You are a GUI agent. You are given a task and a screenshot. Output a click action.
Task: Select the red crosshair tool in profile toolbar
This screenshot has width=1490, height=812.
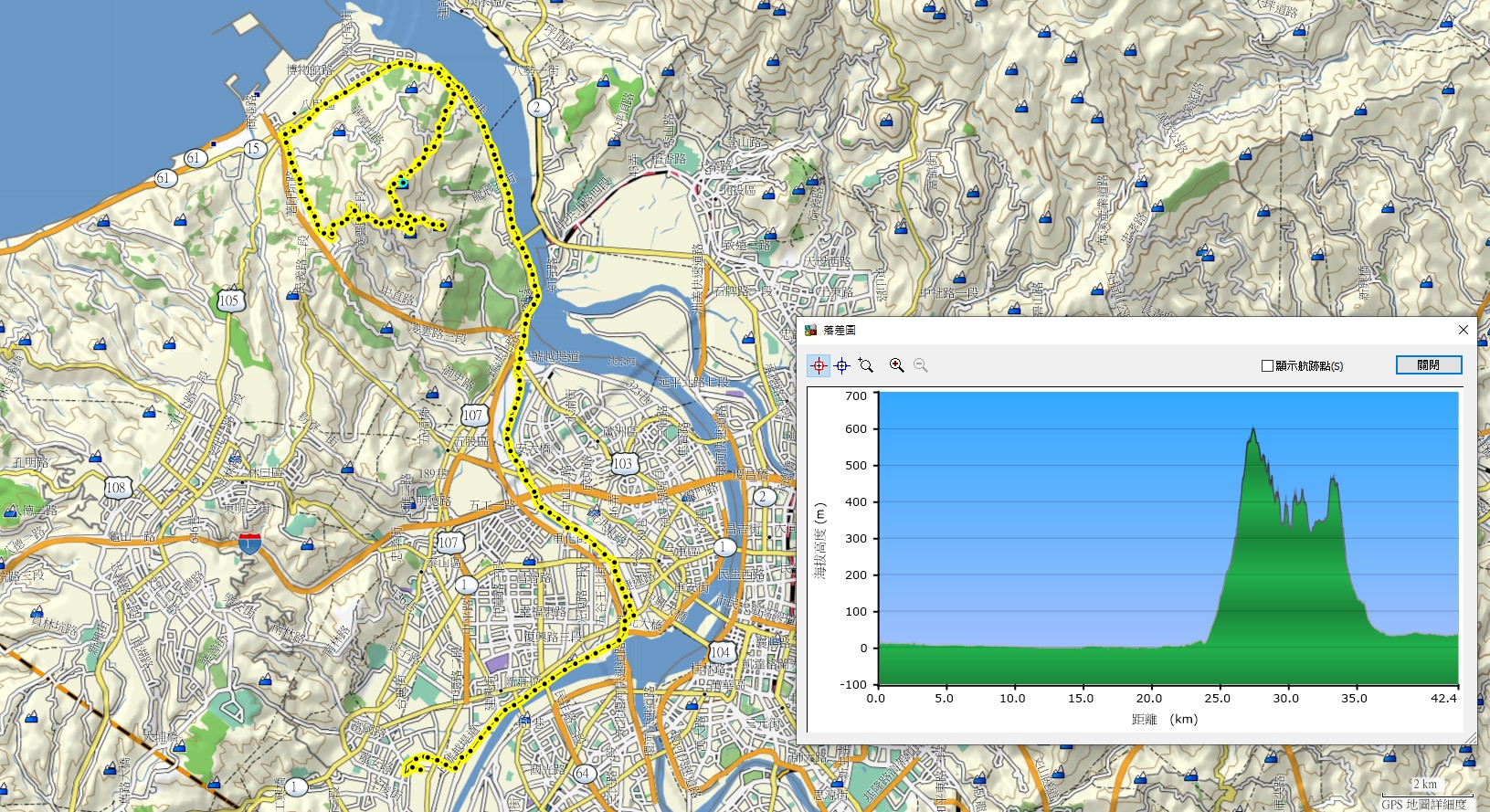pyautogui.click(x=819, y=365)
